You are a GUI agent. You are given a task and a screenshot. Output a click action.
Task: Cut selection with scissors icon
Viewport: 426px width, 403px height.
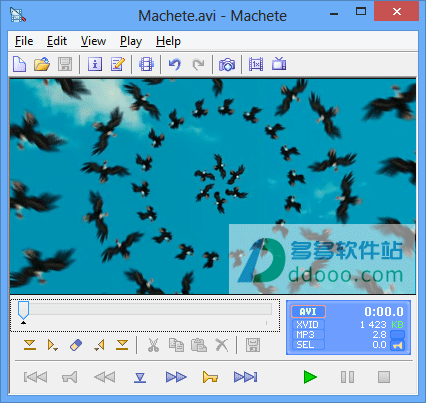[153, 345]
